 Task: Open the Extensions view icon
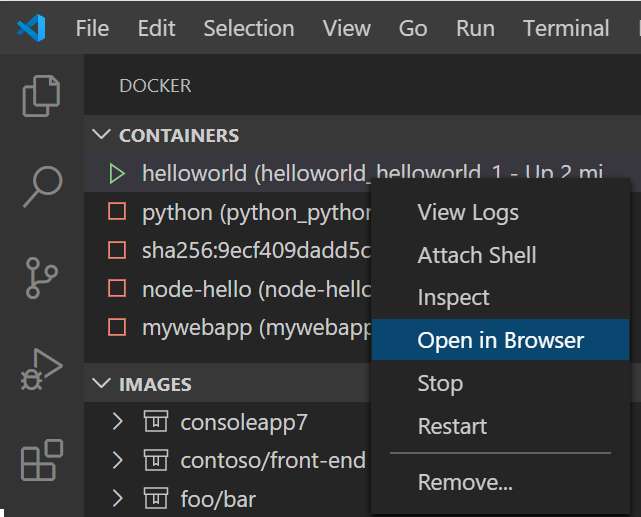(x=42, y=460)
